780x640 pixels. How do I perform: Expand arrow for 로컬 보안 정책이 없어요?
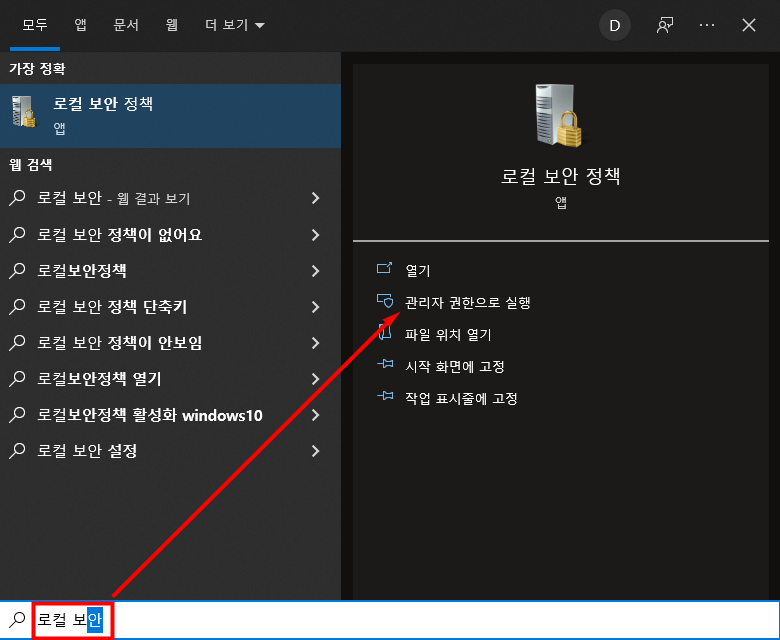coord(315,235)
